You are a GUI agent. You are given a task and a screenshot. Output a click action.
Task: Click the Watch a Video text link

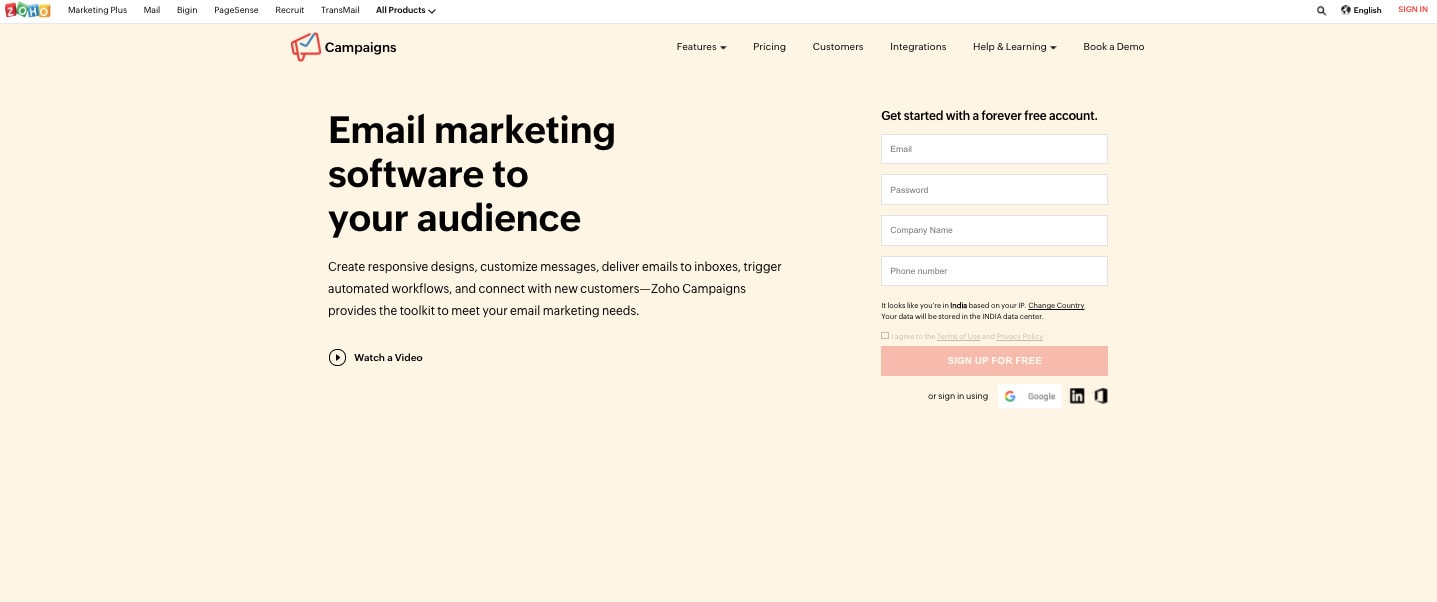[388, 358]
